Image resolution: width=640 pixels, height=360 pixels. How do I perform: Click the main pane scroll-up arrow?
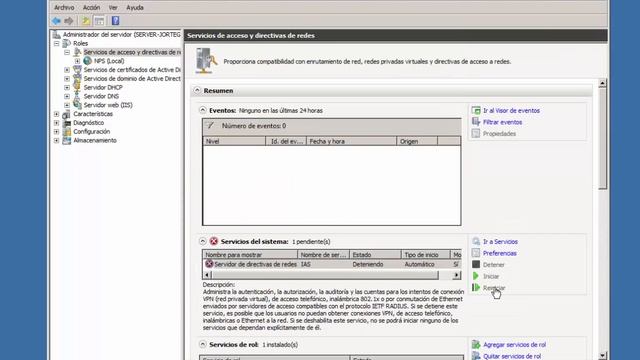click(x=602, y=83)
